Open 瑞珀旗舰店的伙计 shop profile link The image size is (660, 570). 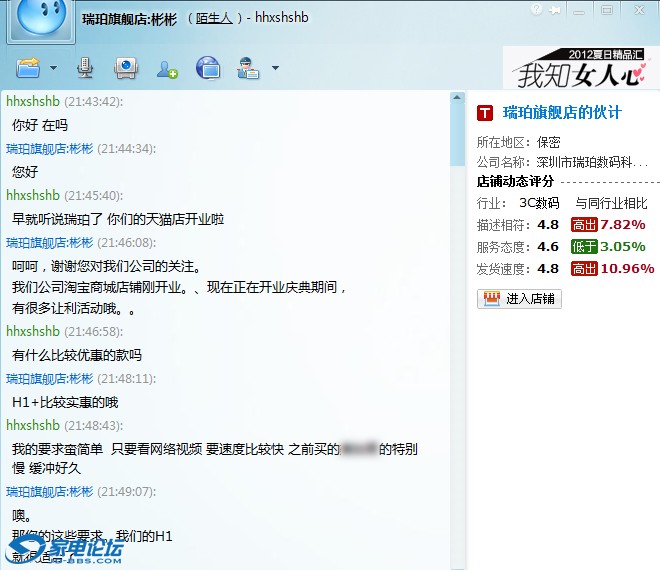click(x=562, y=113)
